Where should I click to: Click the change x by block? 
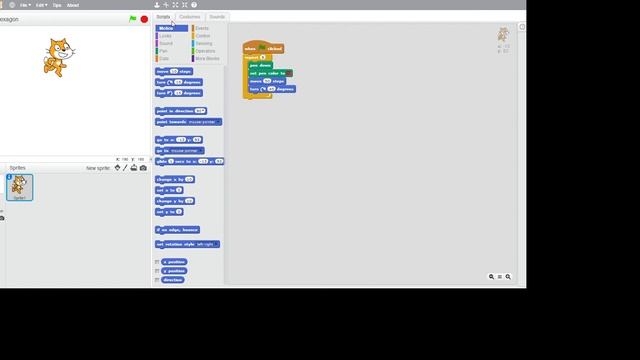[175, 180]
